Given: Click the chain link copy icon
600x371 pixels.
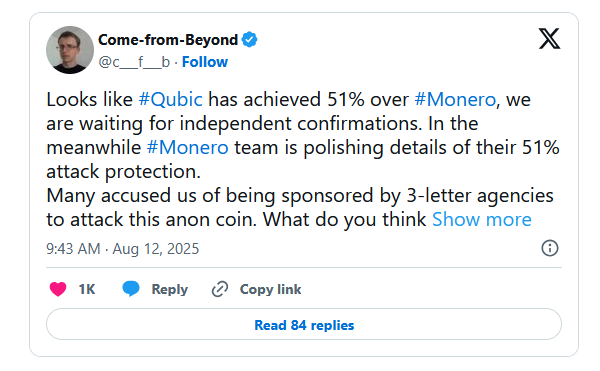Looking at the screenshot, I should click(220, 289).
